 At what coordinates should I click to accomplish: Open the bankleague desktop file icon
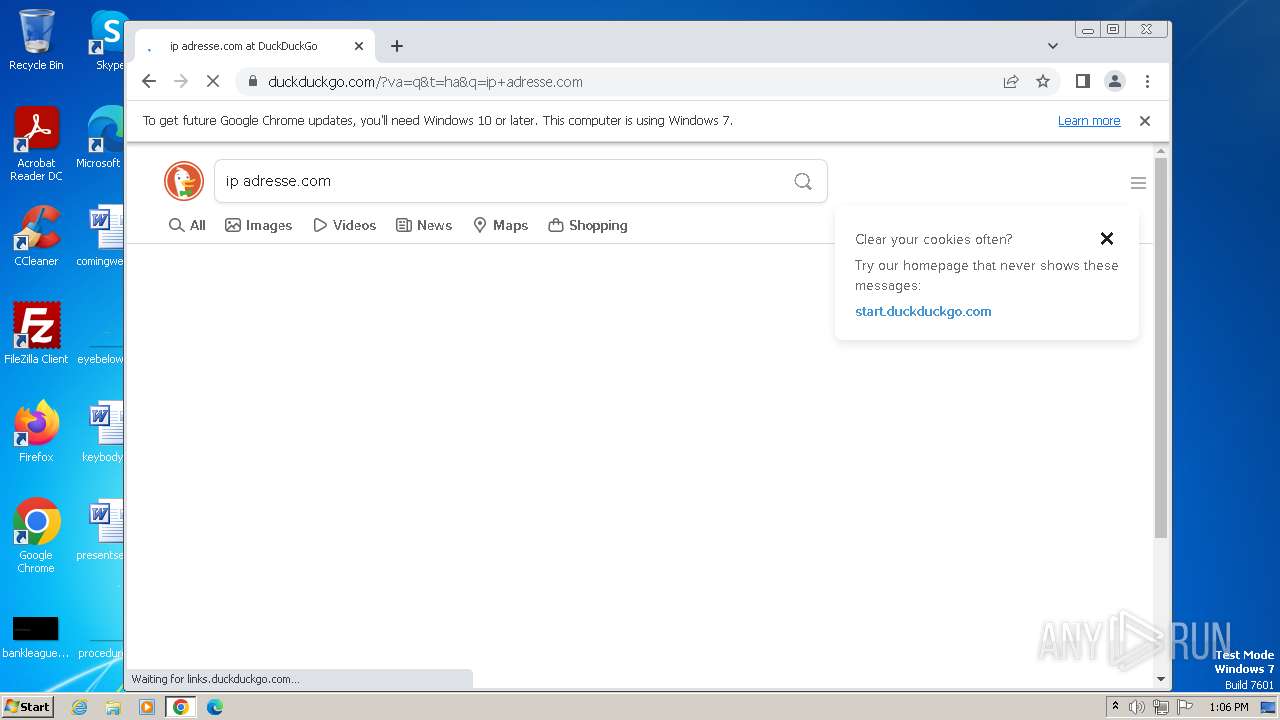[36, 637]
